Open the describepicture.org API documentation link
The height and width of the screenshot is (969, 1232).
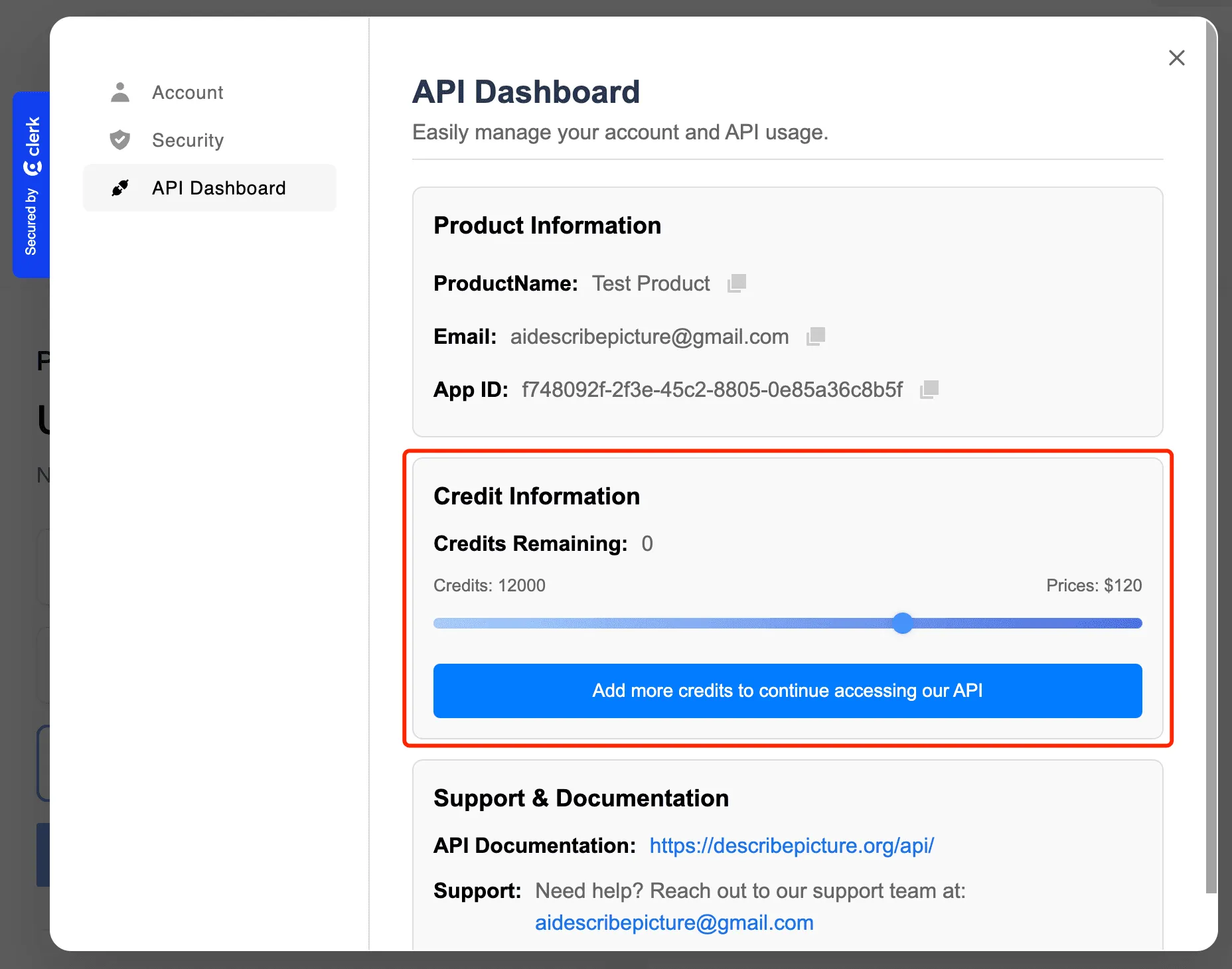pos(791,846)
